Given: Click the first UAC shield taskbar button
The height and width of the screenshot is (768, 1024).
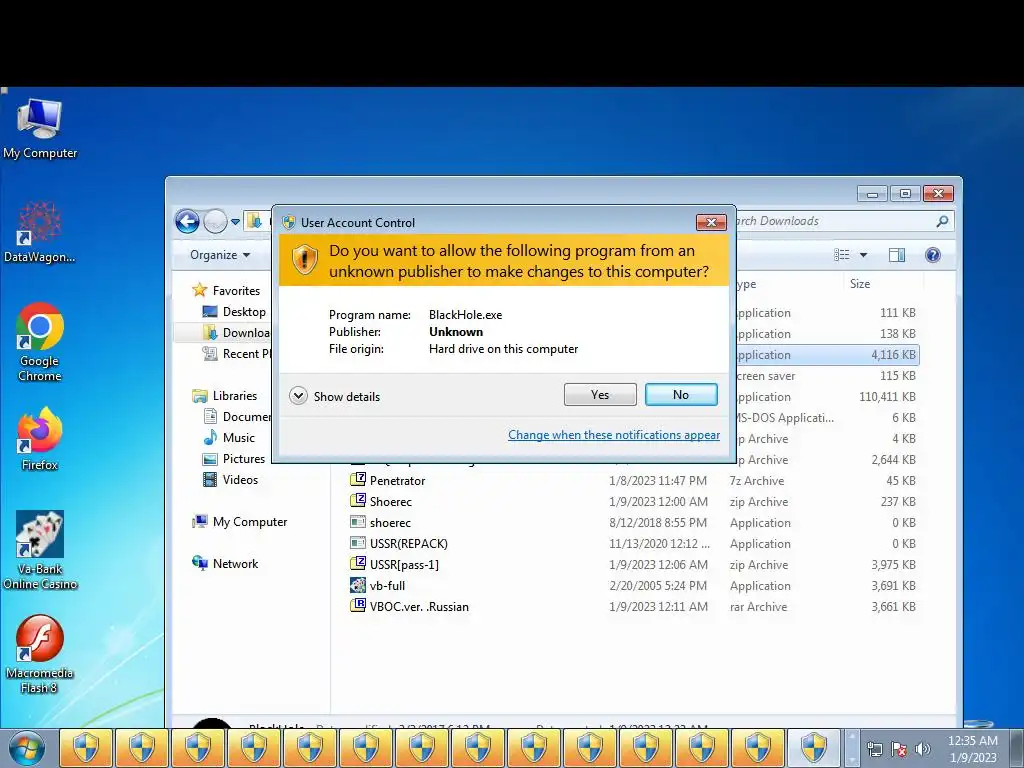Looking at the screenshot, I should point(86,748).
